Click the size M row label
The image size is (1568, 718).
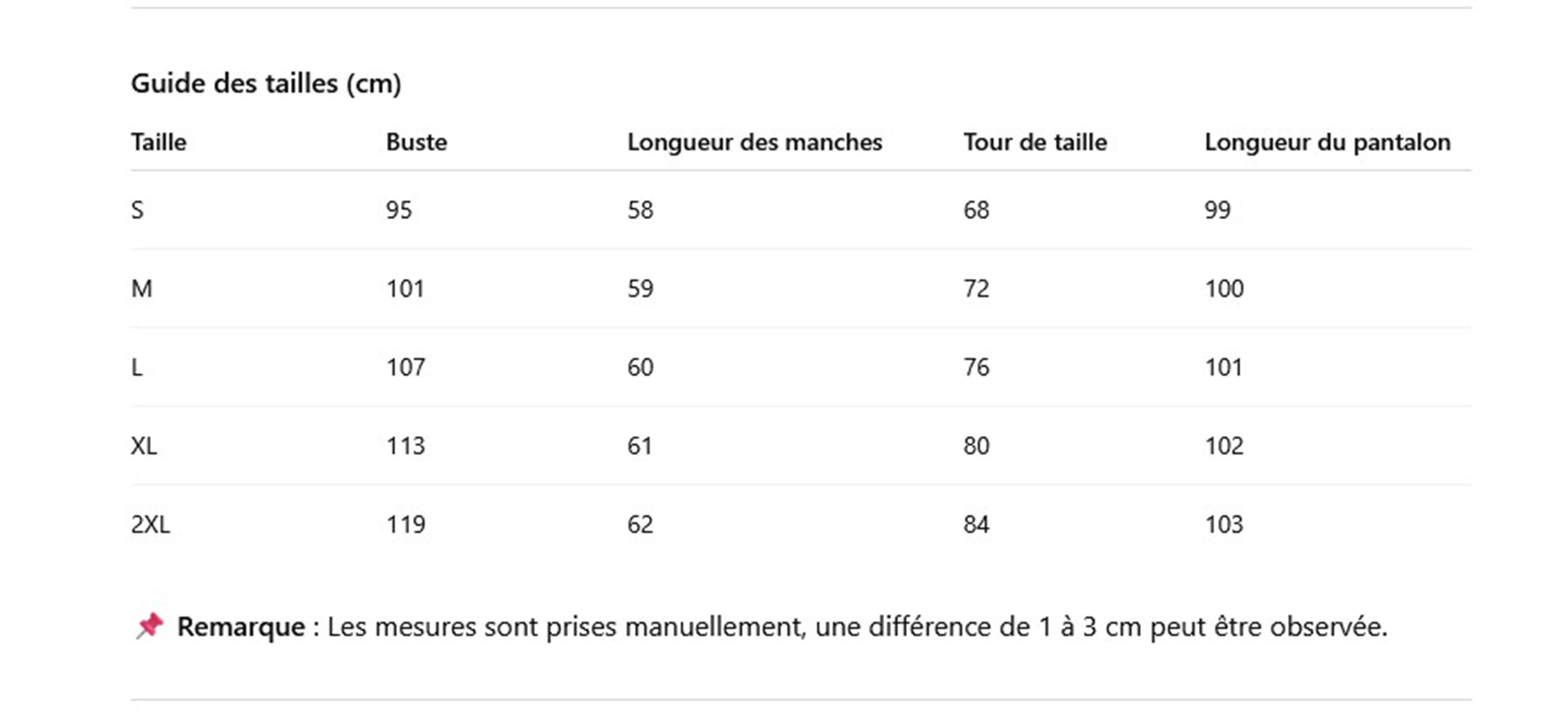142,289
